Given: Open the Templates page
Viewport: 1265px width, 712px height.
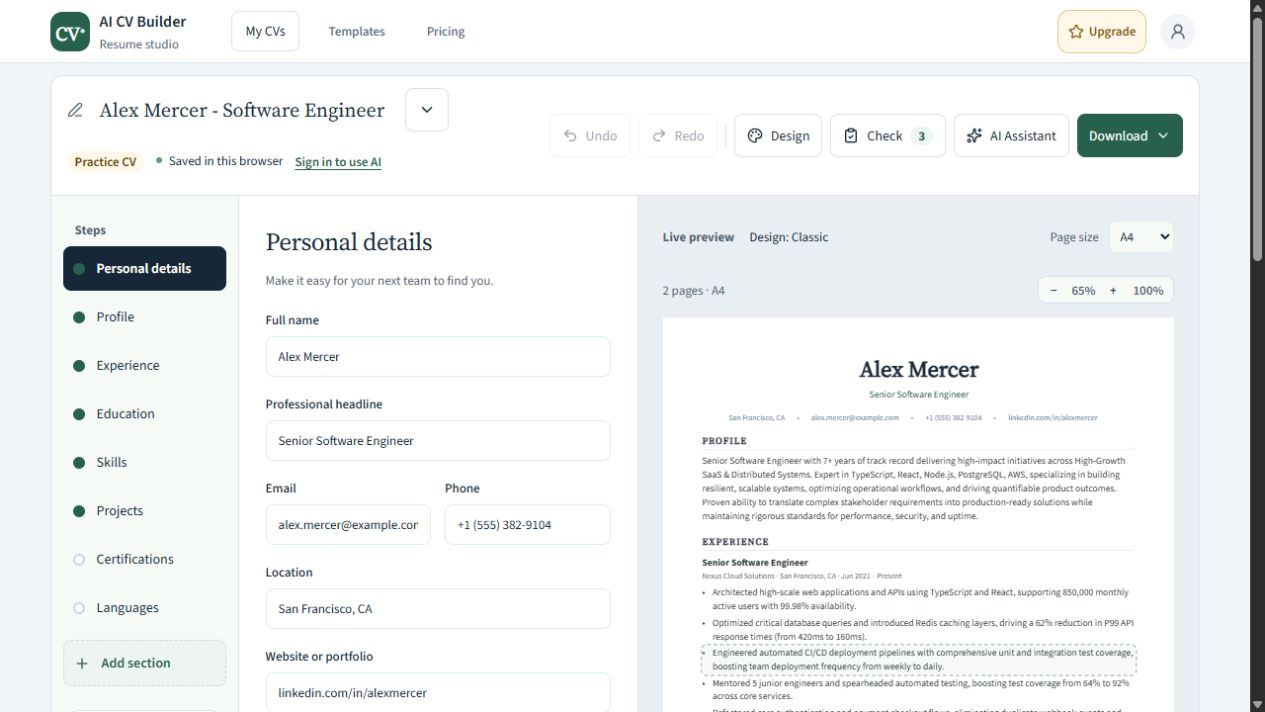Looking at the screenshot, I should tap(357, 32).
